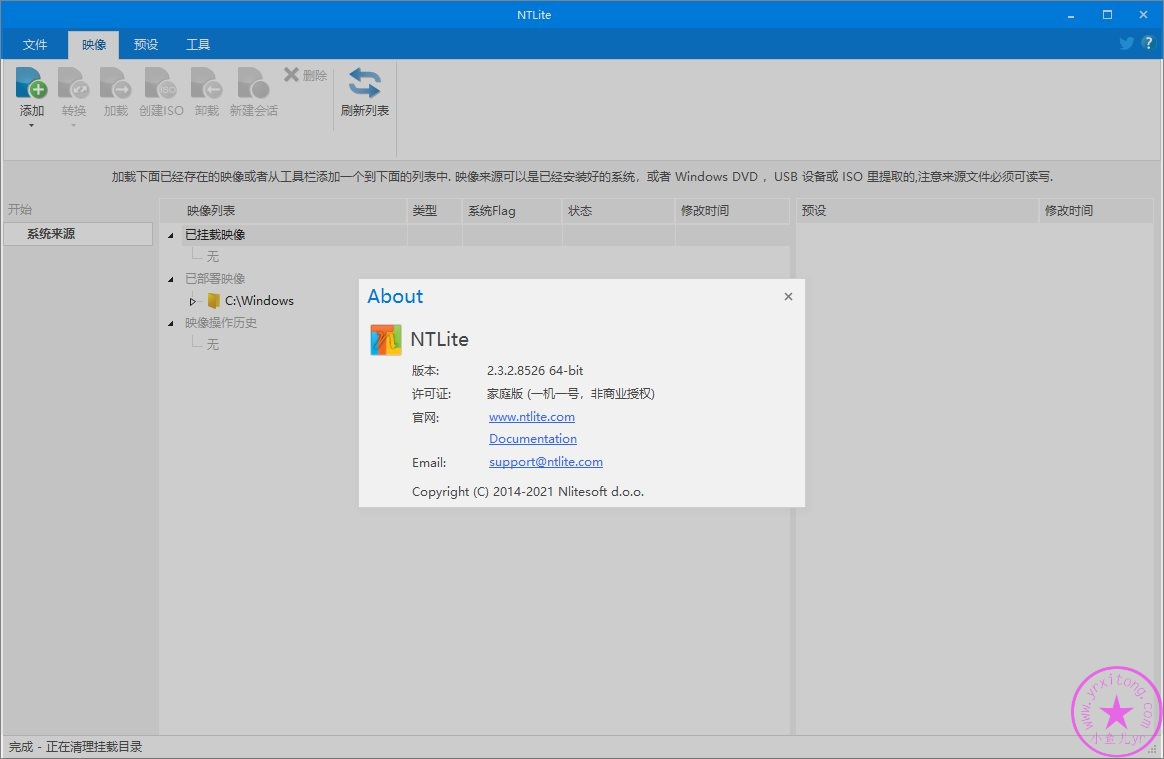This screenshot has width=1164, height=759.
Task: Select the 已部署映像 row
Action: tap(215, 278)
